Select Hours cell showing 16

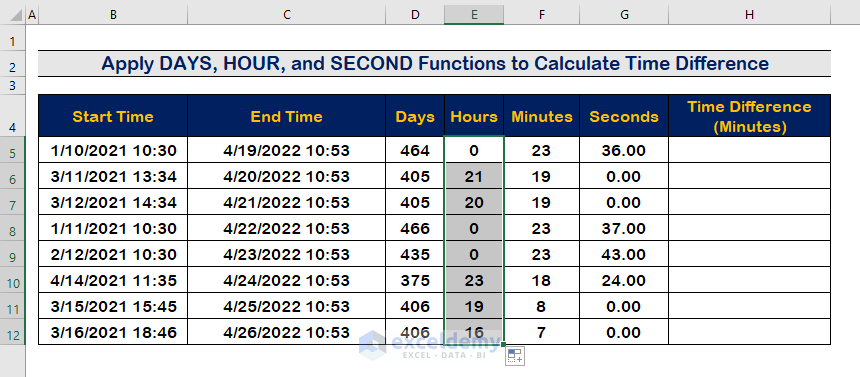(x=474, y=332)
